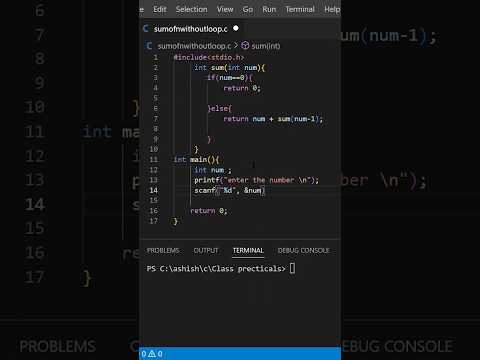Open the View menu
480x360 pixels.
pyautogui.click(x=225, y=9)
